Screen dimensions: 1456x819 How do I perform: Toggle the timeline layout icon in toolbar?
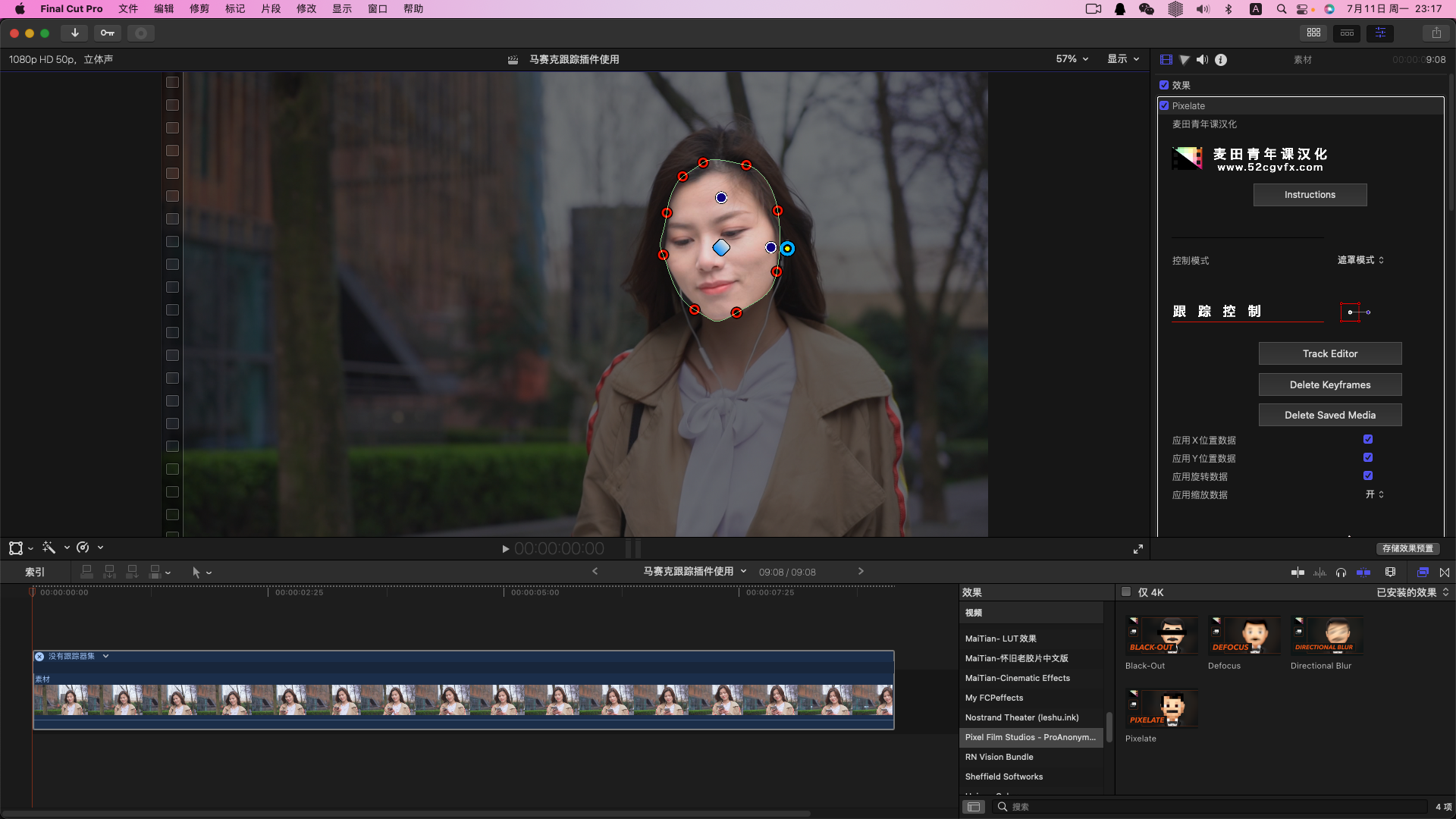point(1347,33)
